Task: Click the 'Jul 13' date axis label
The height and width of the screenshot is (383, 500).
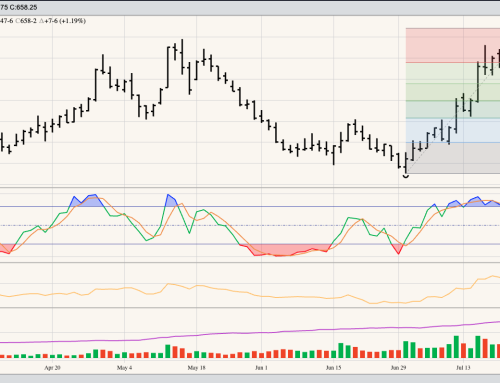Action: click(x=463, y=368)
